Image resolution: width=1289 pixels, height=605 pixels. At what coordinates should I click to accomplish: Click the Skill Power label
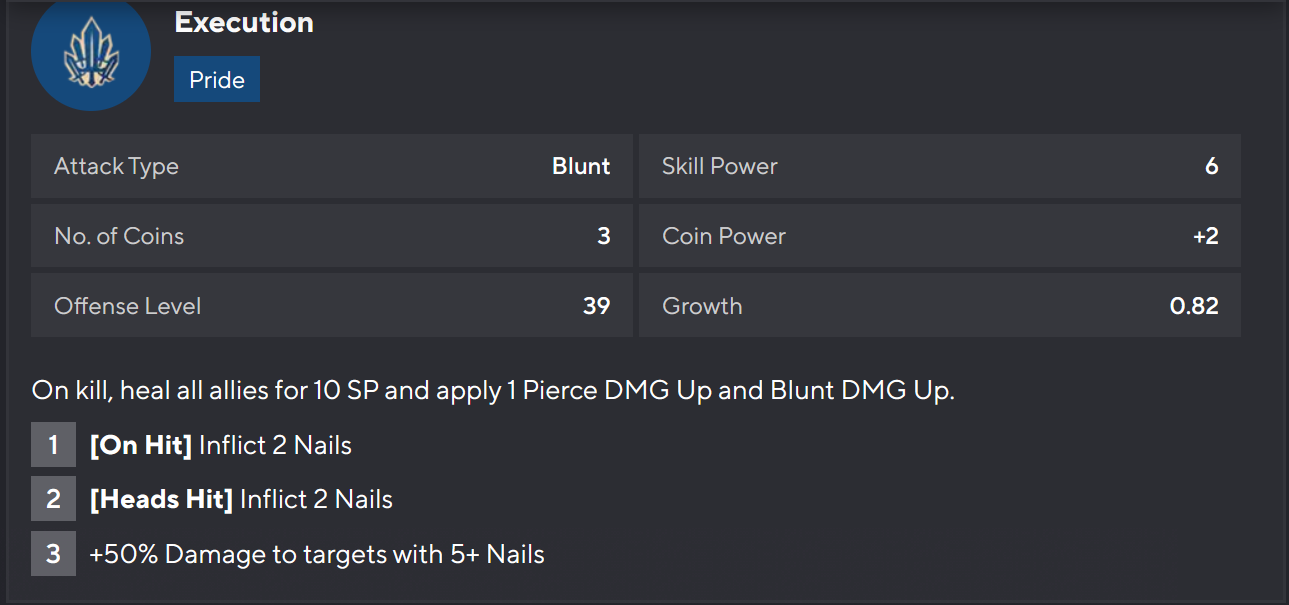720,166
